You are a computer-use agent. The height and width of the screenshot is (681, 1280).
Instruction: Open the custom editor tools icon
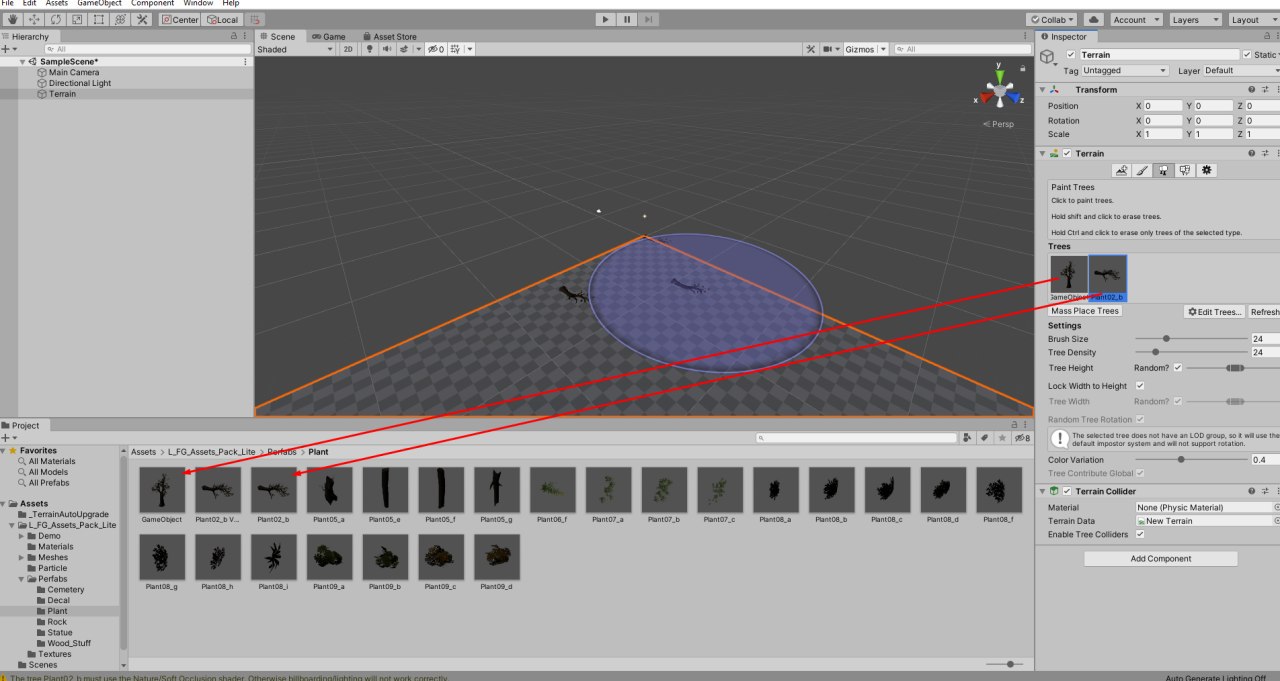pos(143,19)
